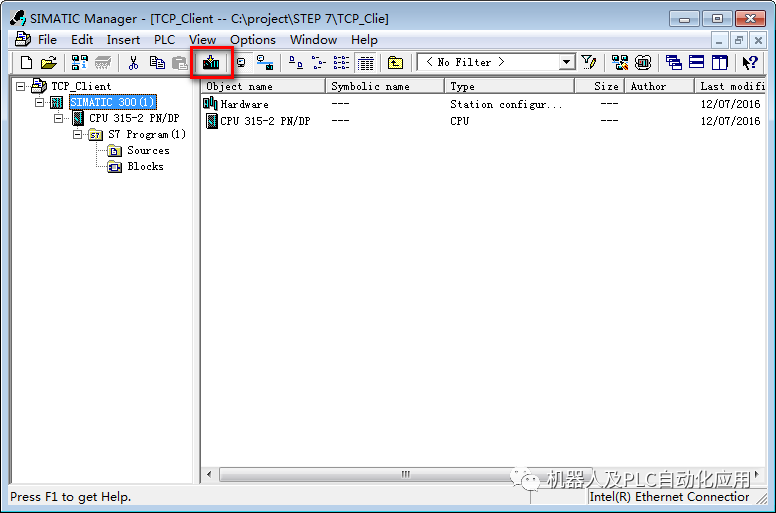776x513 pixels.
Task: Sort by the Author column header
Action: click(660, 86)
